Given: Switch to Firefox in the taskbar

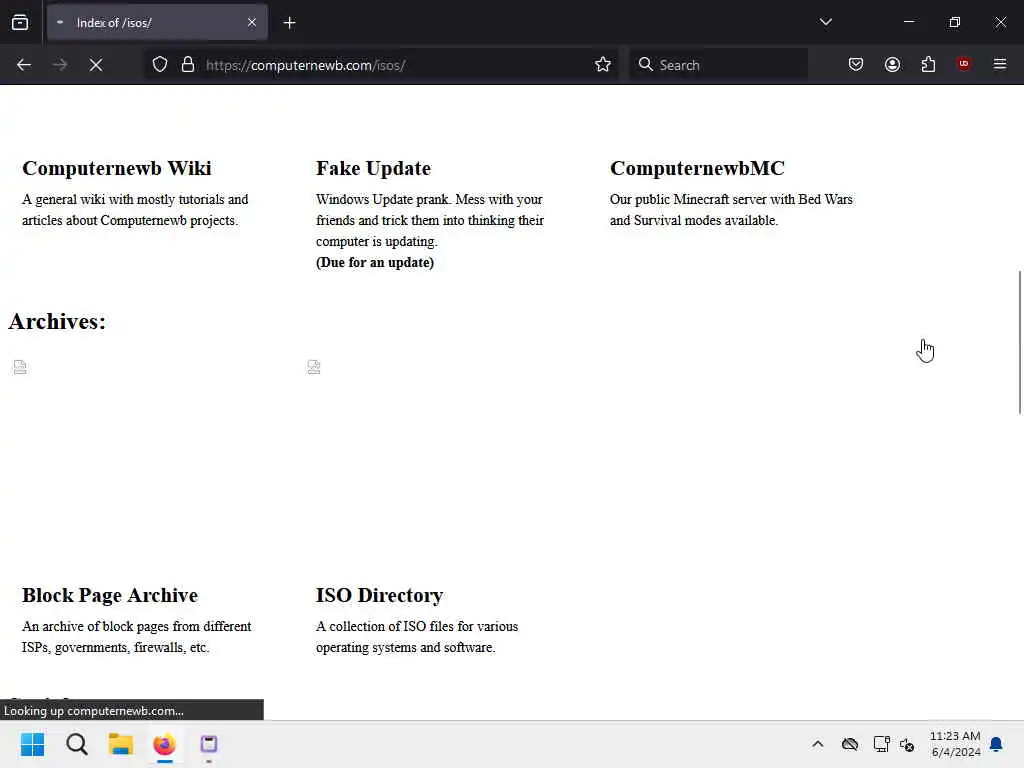Looking at the screenshot, I should click(x=165, y=744).
